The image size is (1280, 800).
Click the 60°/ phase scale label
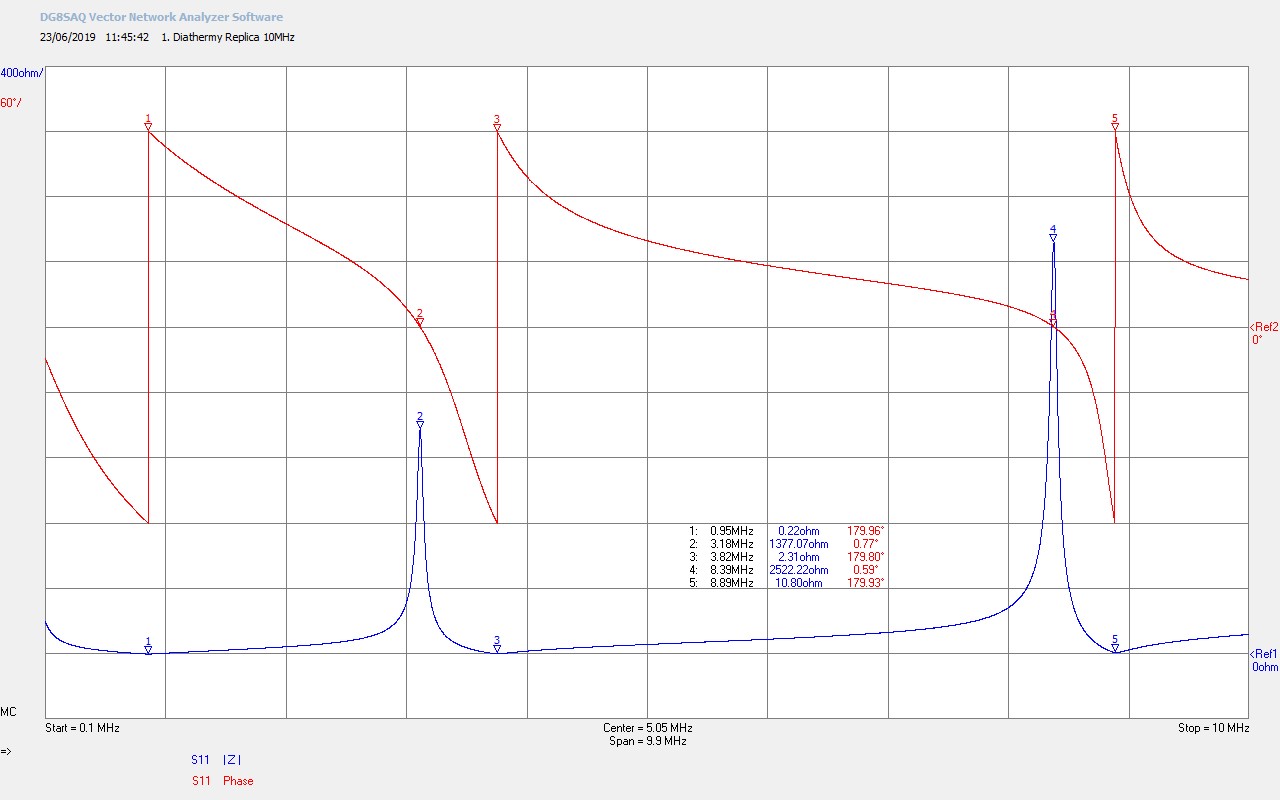coord(11,103)
